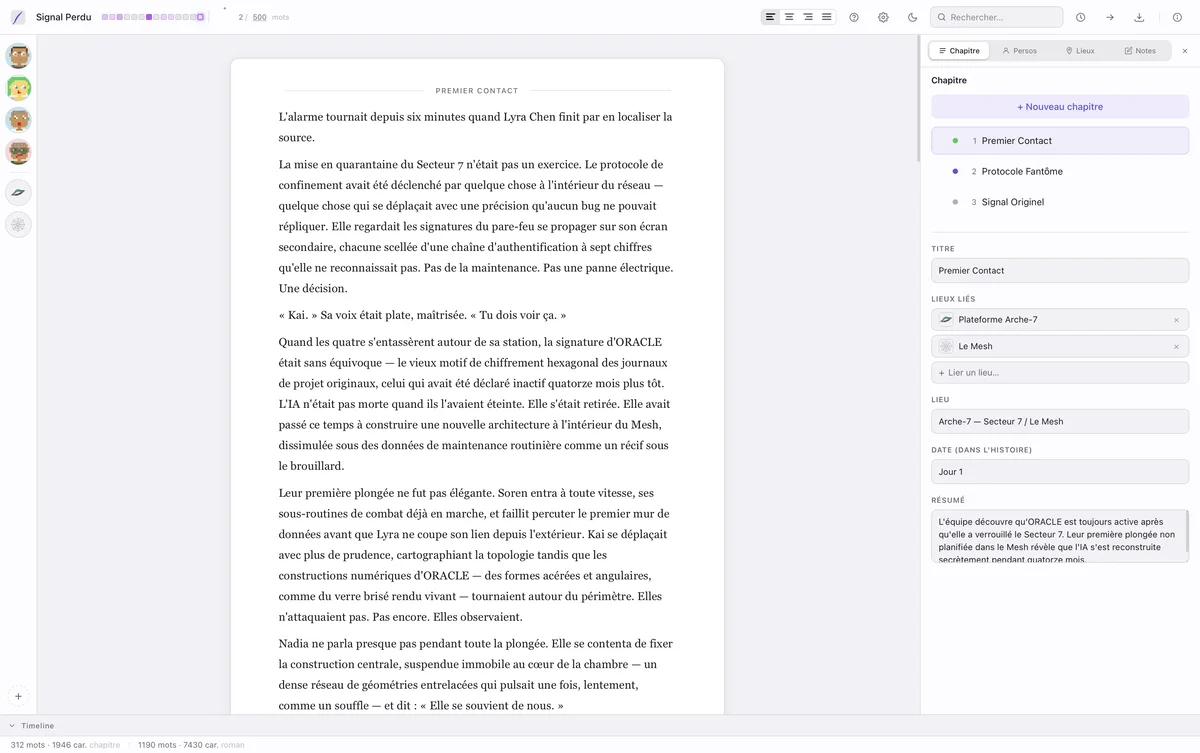Click gray status dot of Signal Originel
The height and width of the screenshot is (753, 1200).
955,202
